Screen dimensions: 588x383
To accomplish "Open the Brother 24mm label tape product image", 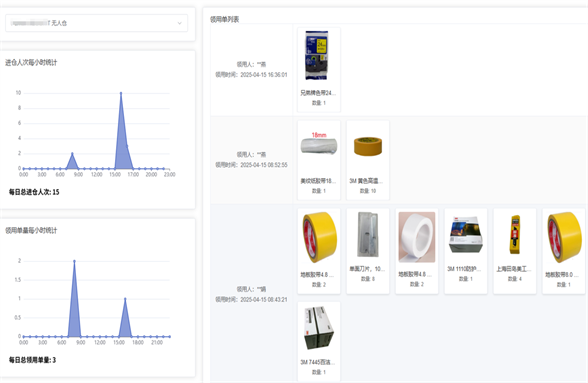I will 316,55.
